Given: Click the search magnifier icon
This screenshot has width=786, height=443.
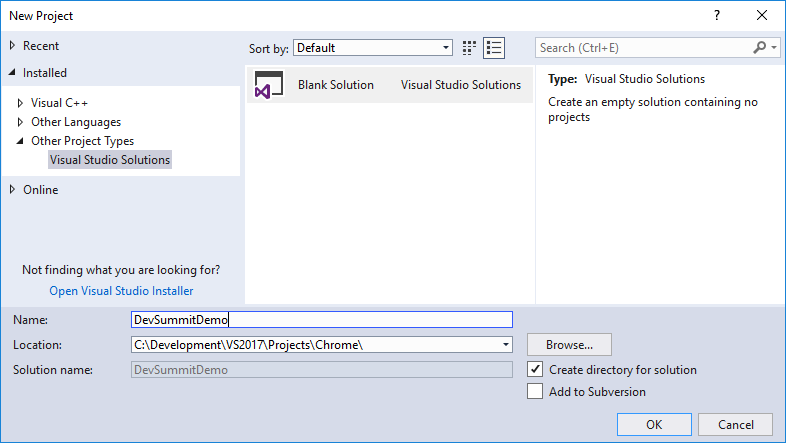Looking at the screenshot, I should pyautogui.click(x=759, y=48).
